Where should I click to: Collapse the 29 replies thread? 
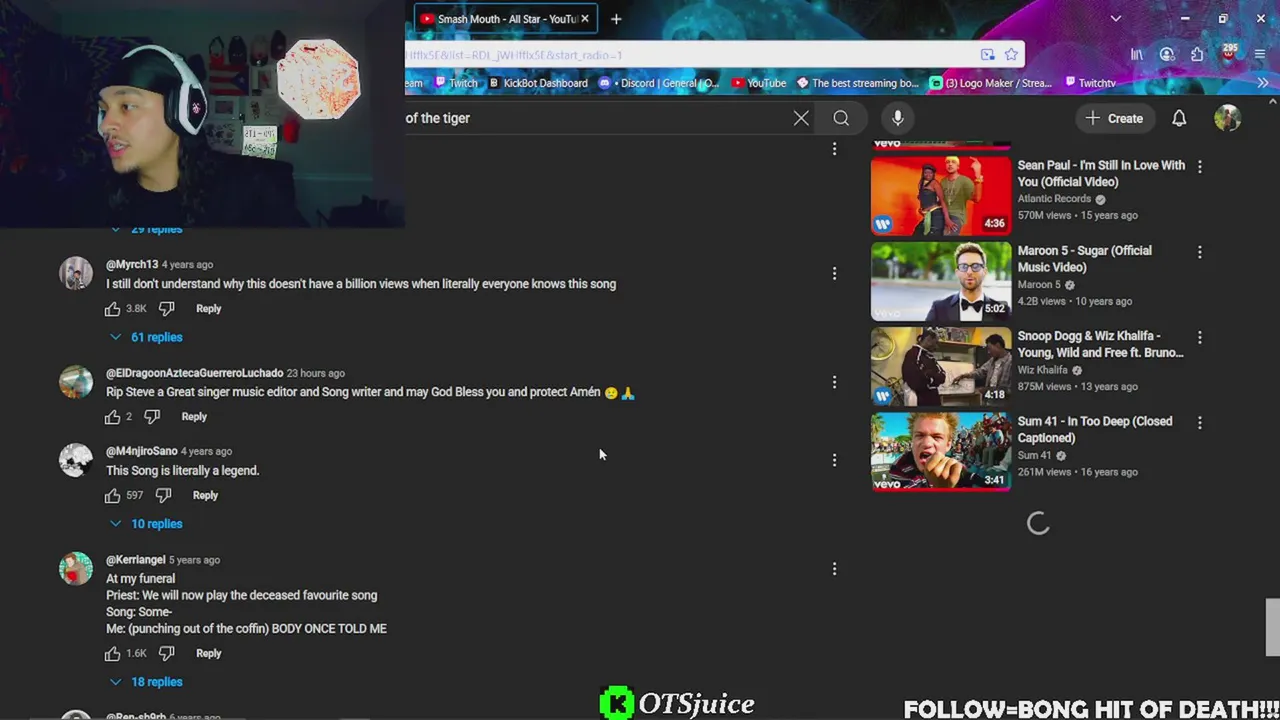(147, 229)
